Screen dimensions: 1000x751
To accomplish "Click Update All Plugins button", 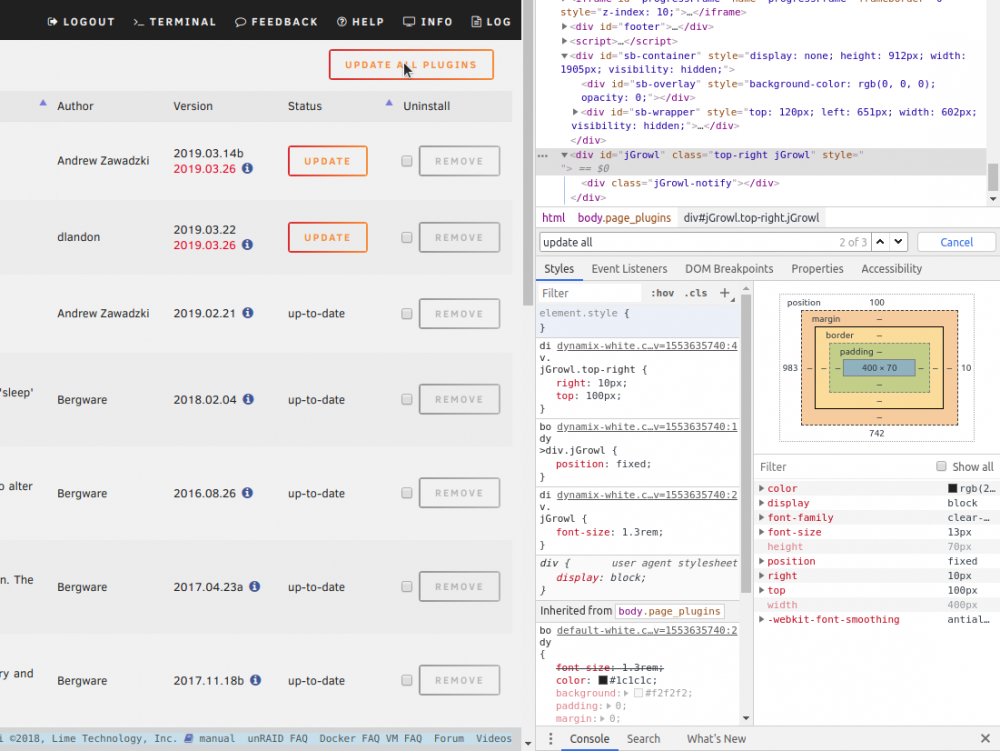I will pyautogui.click(x=411, y=64).
